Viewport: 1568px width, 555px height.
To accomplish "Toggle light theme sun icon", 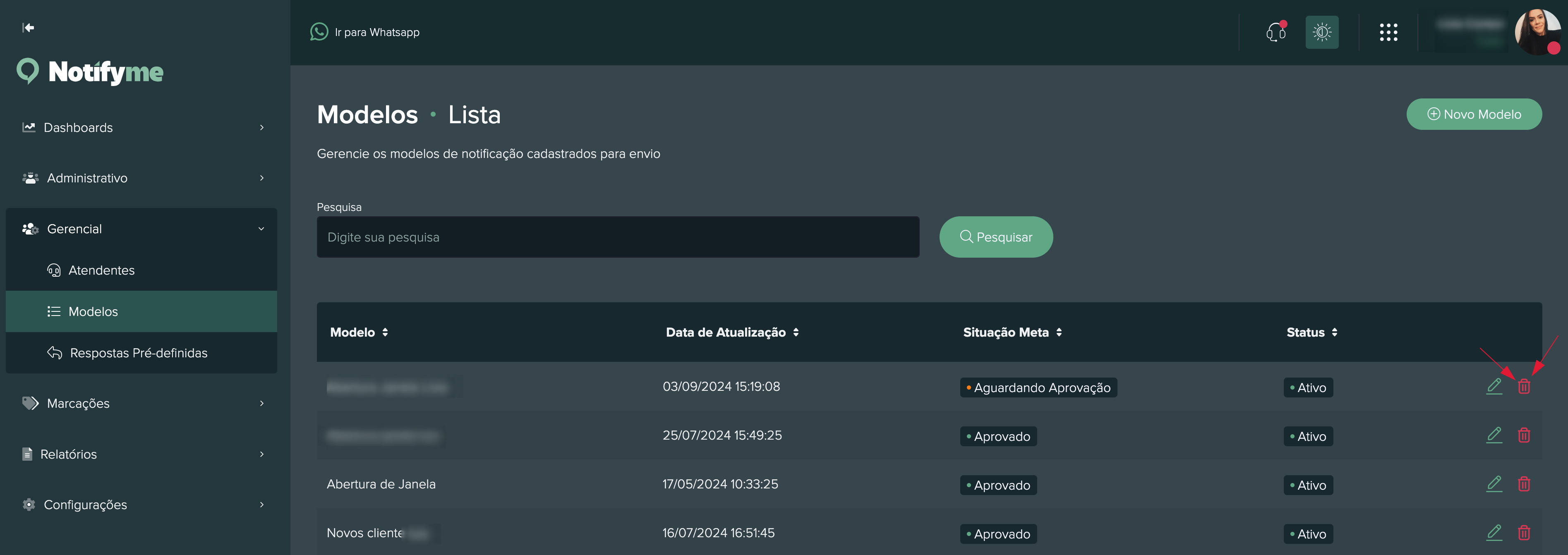I will 1321,32.
